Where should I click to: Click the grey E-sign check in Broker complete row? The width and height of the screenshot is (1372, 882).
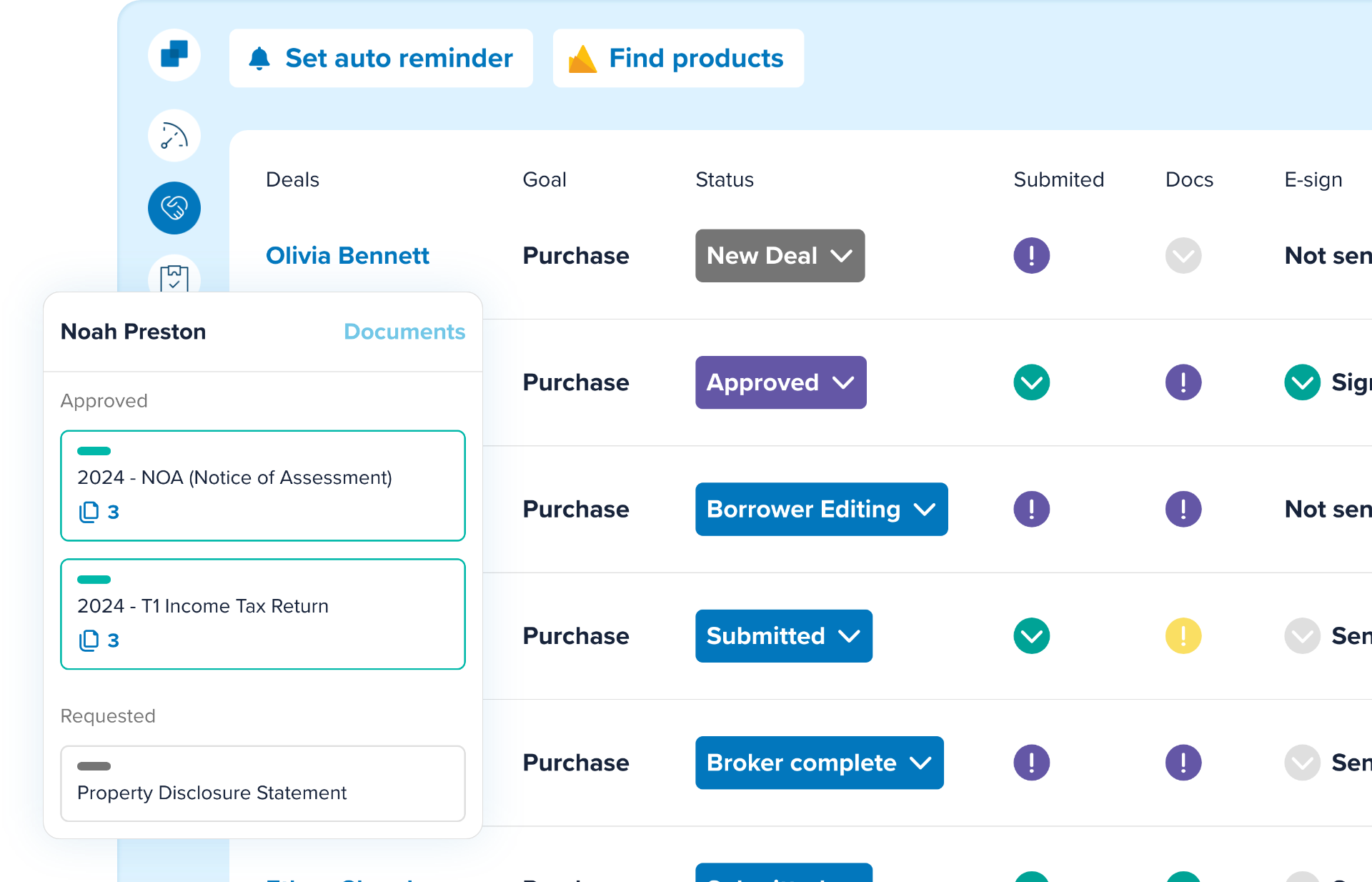[1302, 763]
